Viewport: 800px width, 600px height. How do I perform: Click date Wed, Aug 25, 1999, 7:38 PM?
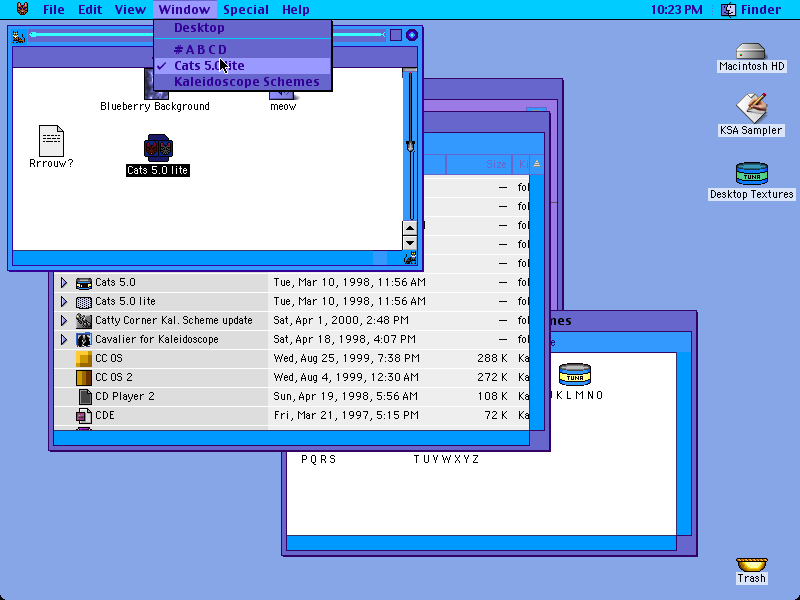(x=346, y=358)
